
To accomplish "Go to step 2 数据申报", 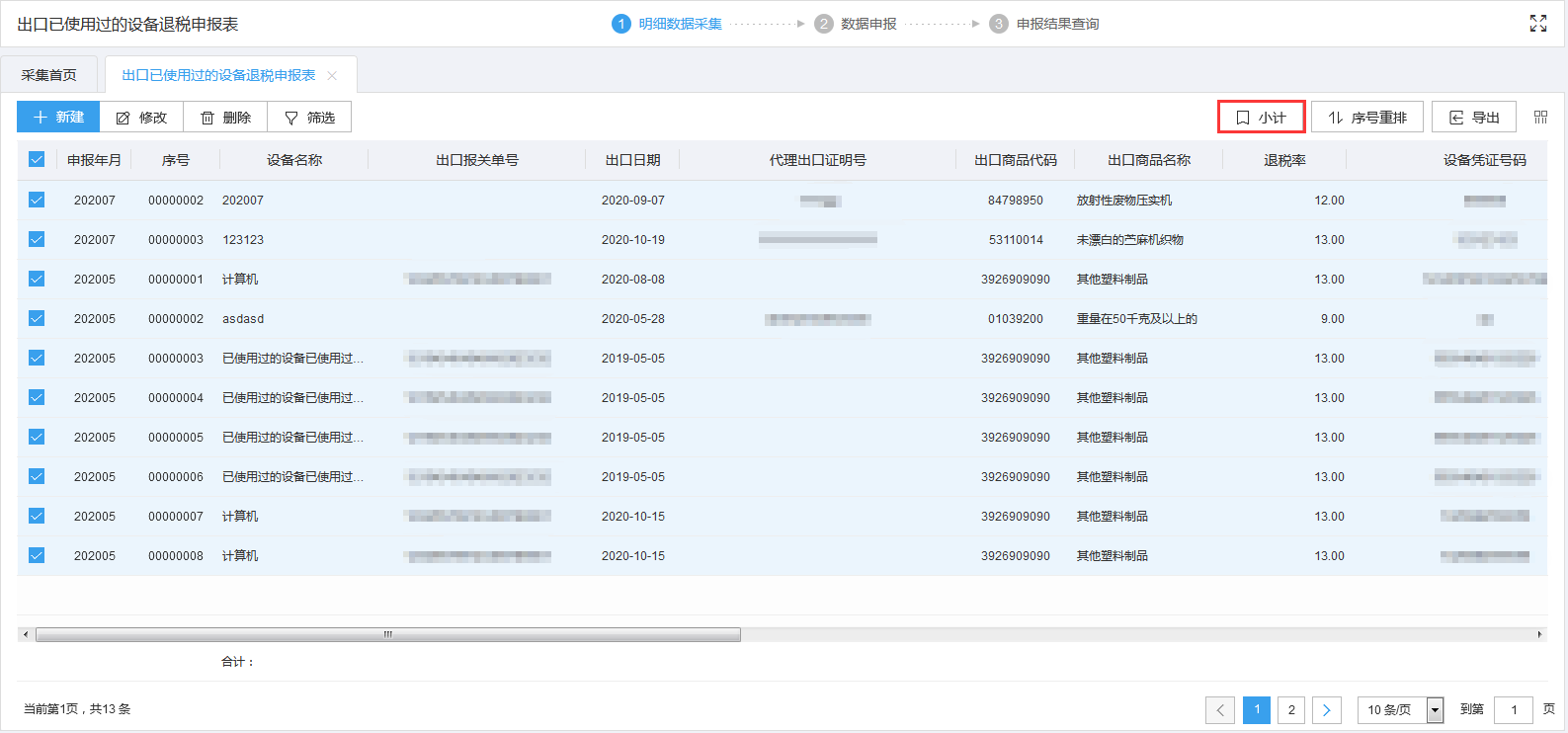I will point(856,24).
